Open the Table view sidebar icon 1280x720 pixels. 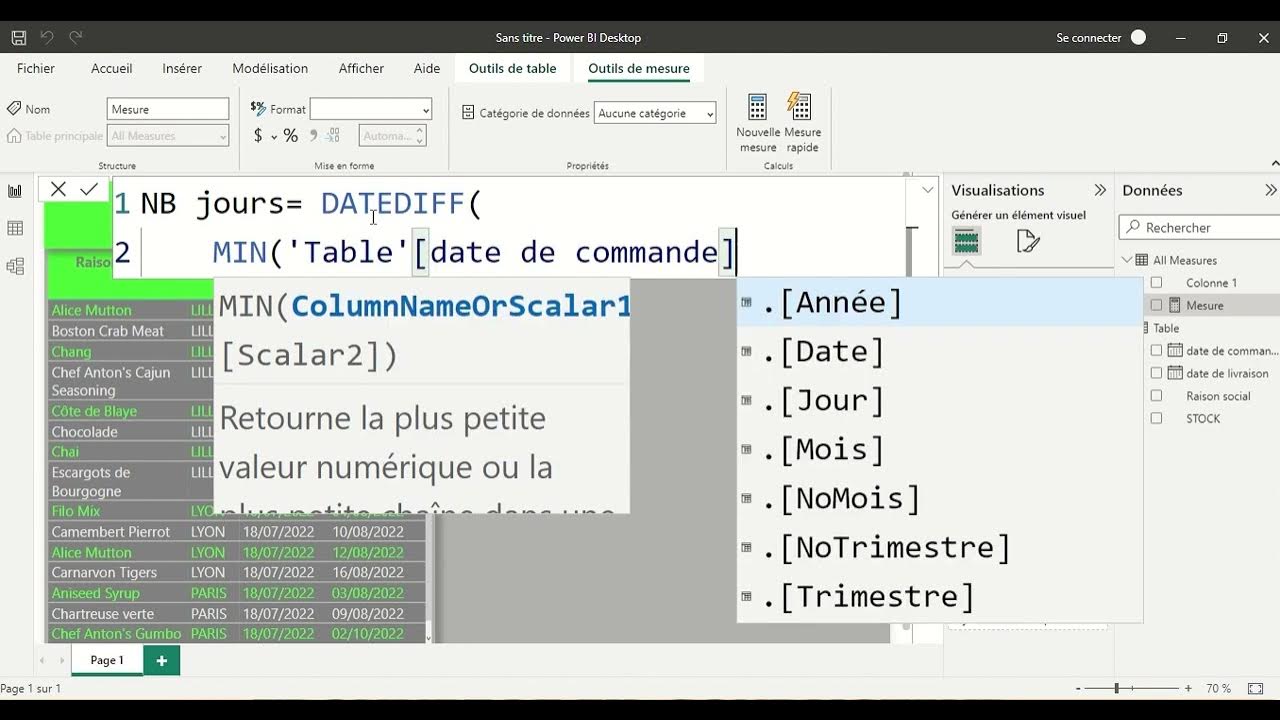click(15, 228)
